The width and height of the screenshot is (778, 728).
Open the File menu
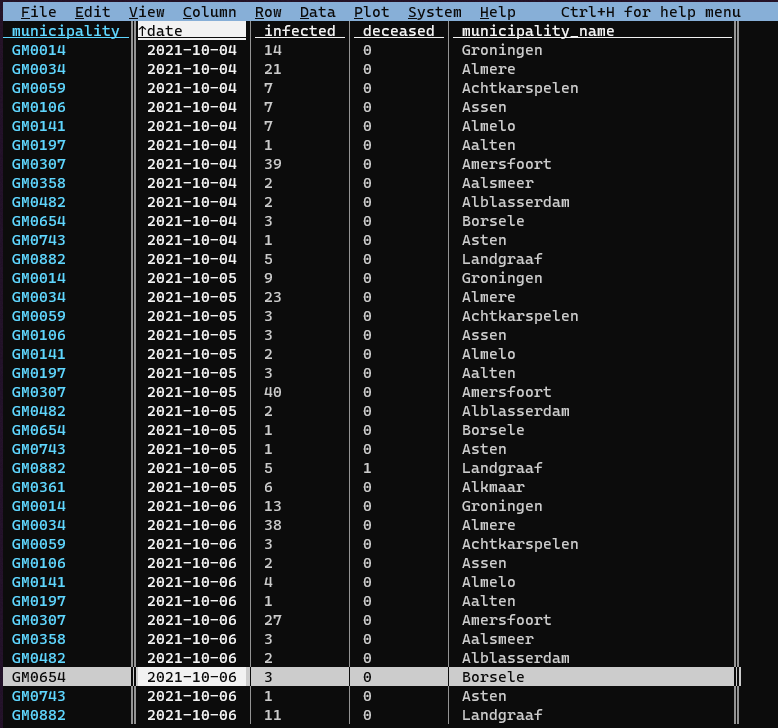[38, 12]
